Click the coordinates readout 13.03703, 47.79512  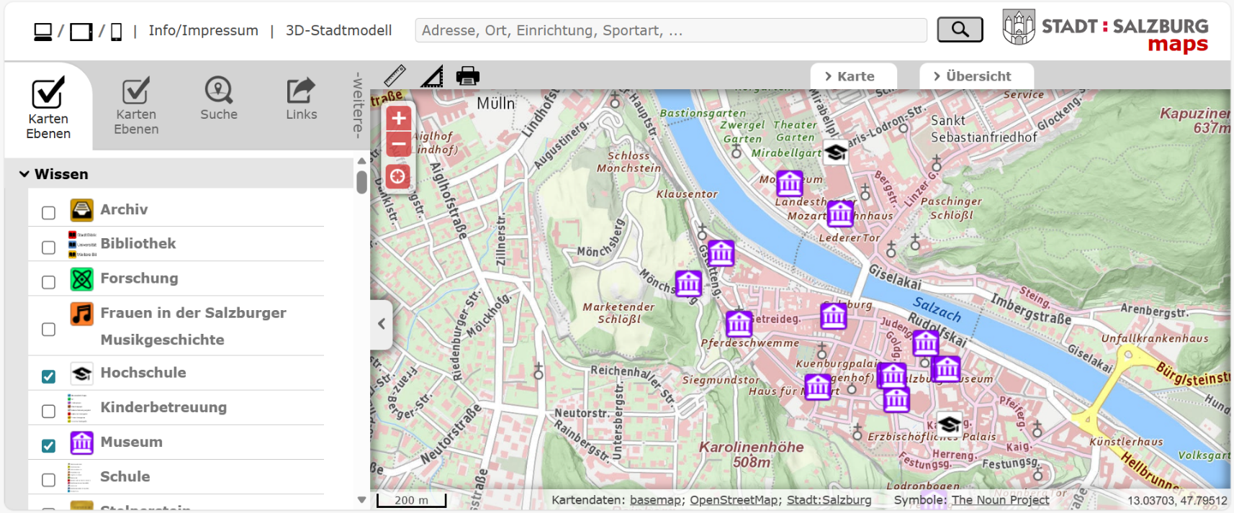1177,500
